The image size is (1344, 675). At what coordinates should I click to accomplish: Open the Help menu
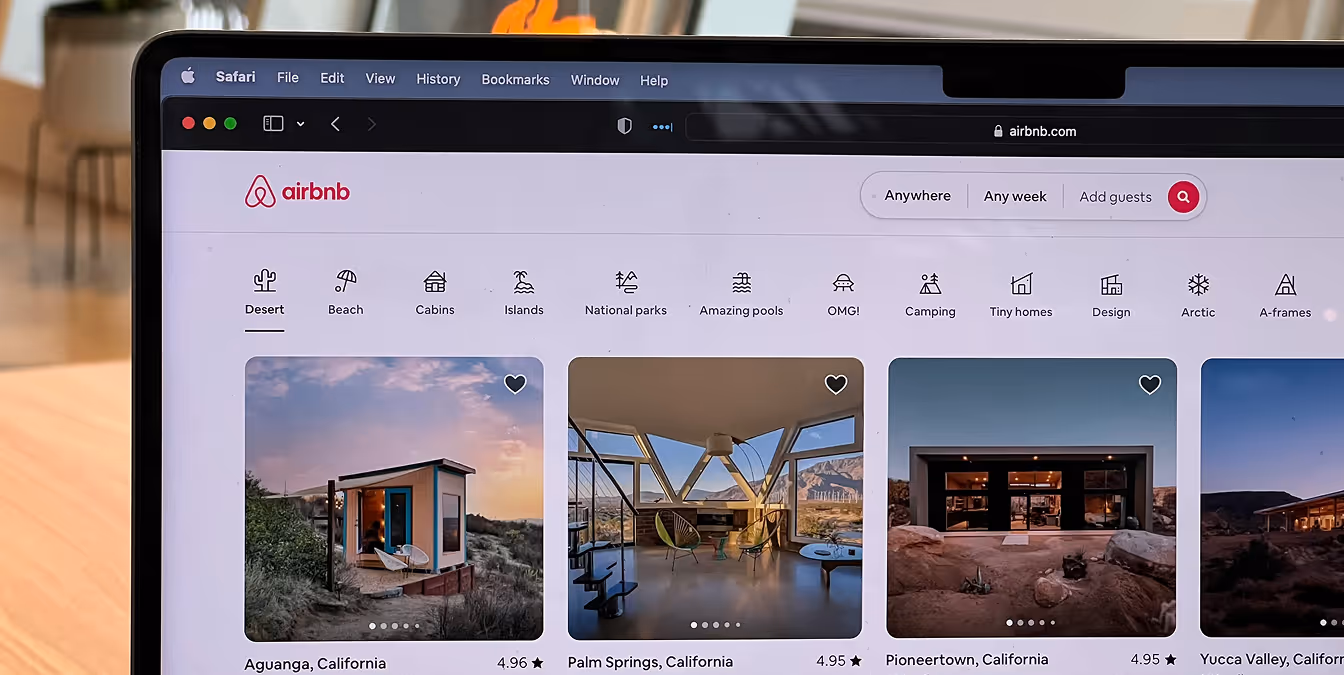[x=654, y=81]
